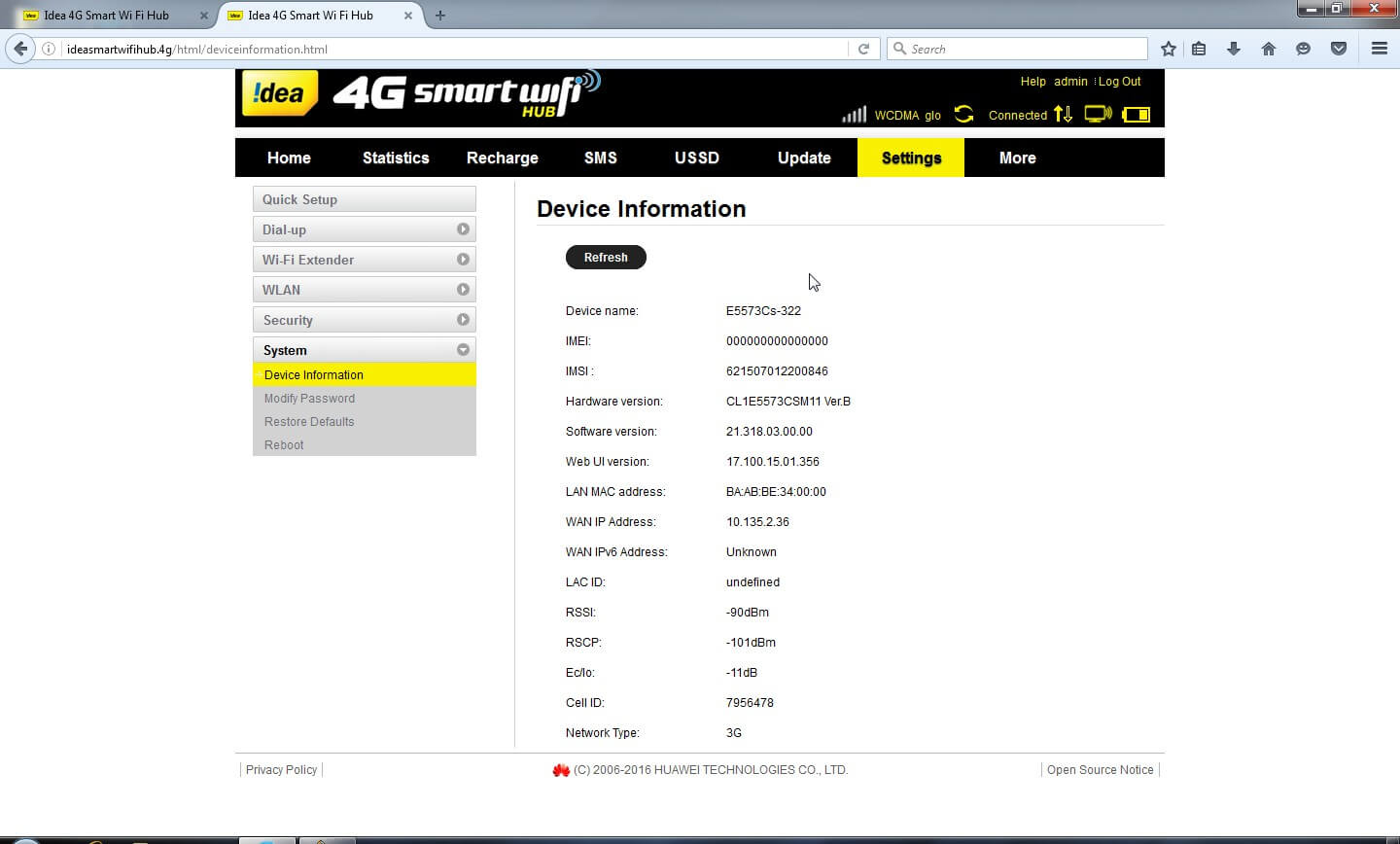1400x844 pixels.
Task: Click the yellow network sync arrows icon
Action: click(x=963, y=115)
